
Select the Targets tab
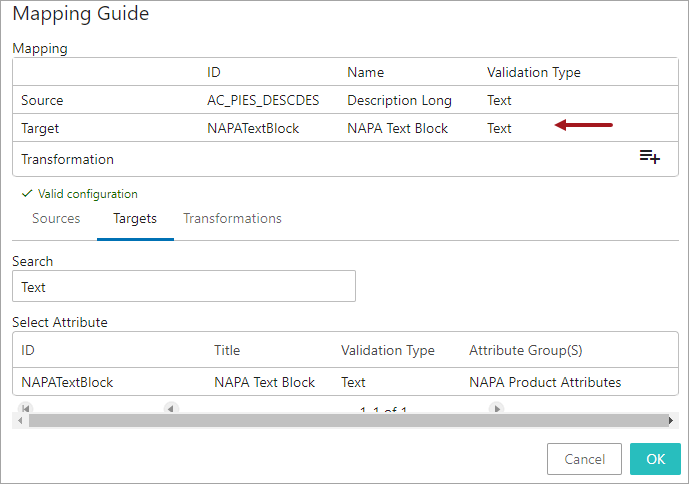tap(135, 218)
